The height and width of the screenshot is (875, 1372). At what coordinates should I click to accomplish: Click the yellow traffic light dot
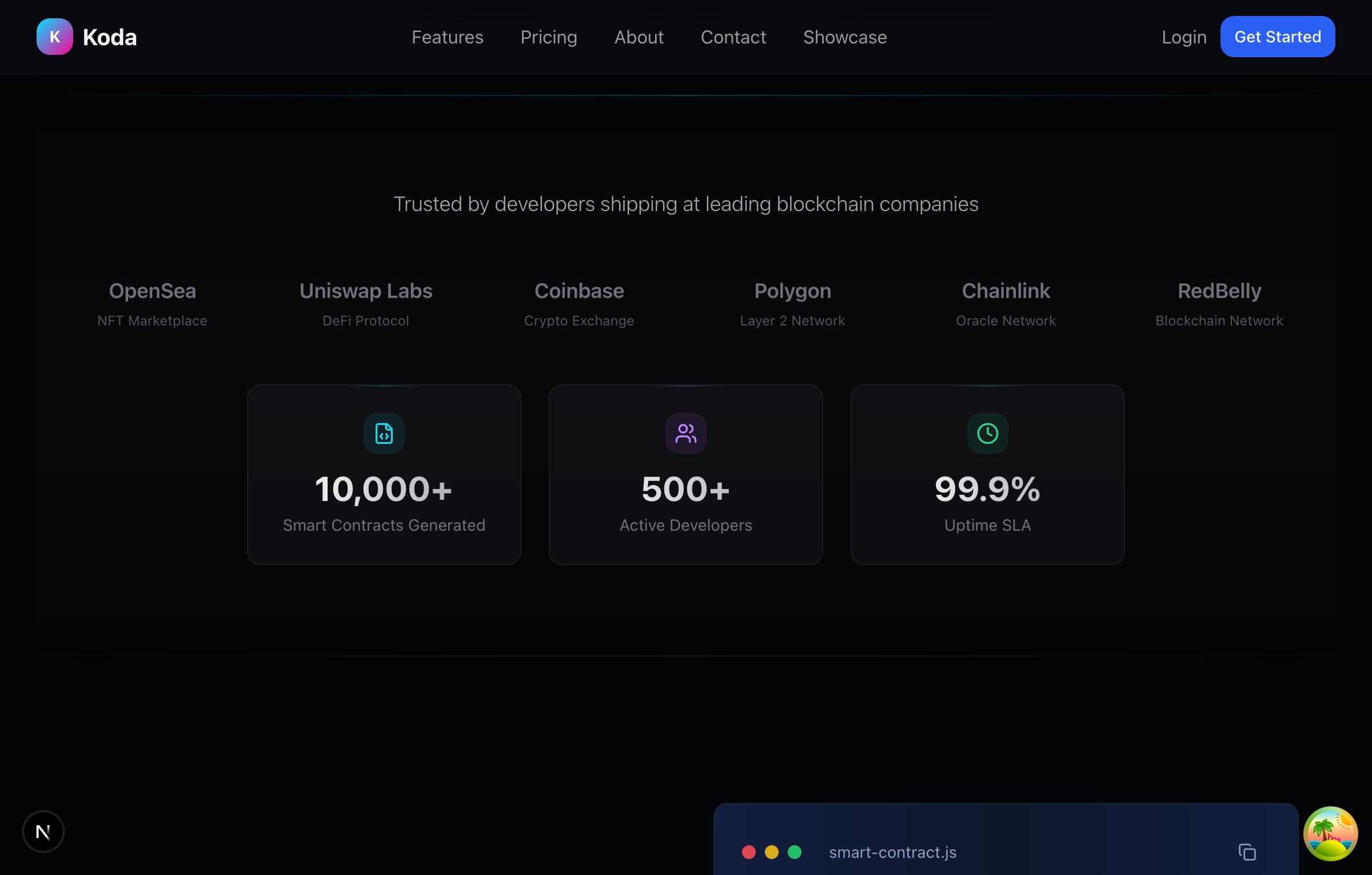pyautogui.click(x=772, y=852)
